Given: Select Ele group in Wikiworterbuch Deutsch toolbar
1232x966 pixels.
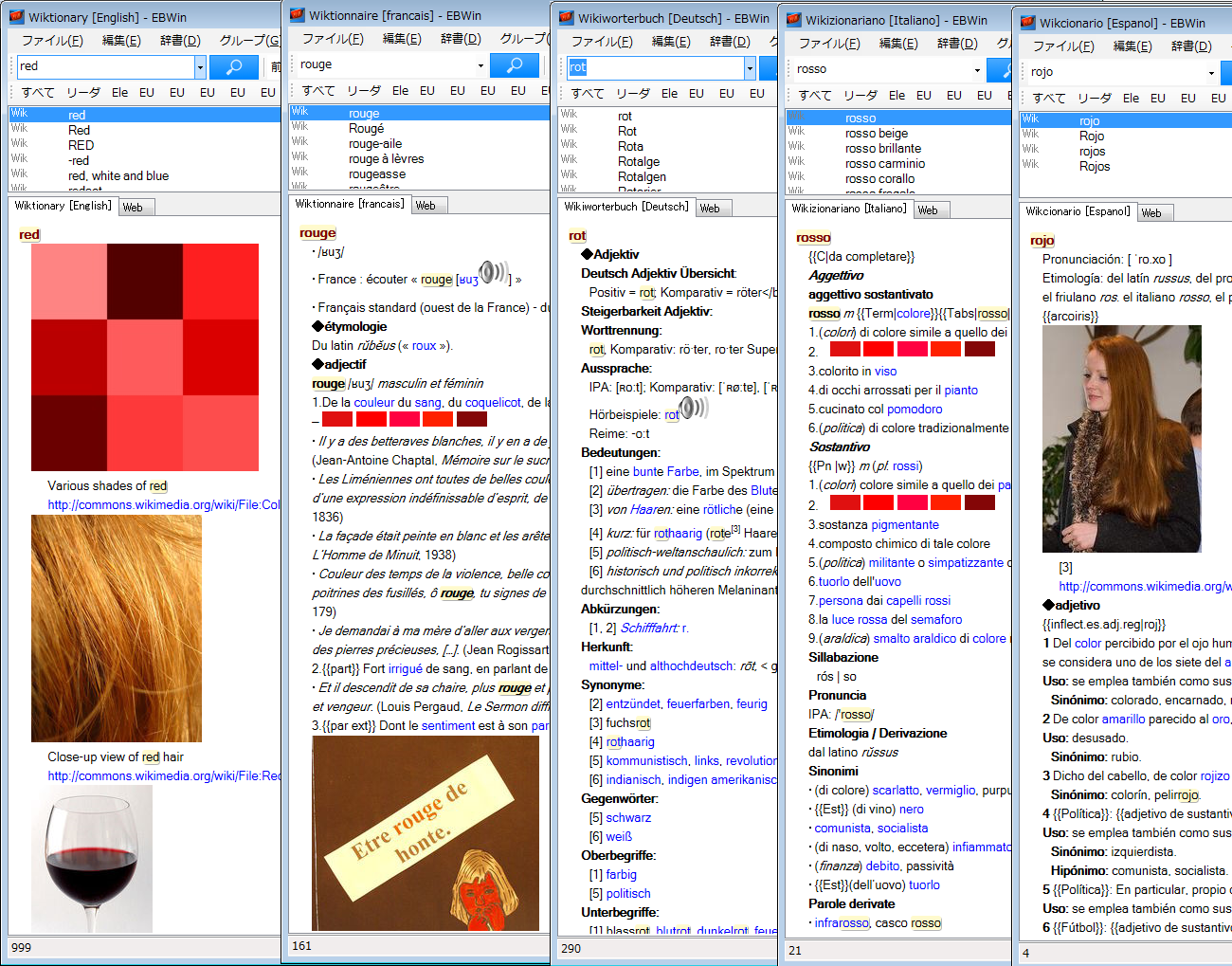Looking at the screenshot, I should [669, 94].
